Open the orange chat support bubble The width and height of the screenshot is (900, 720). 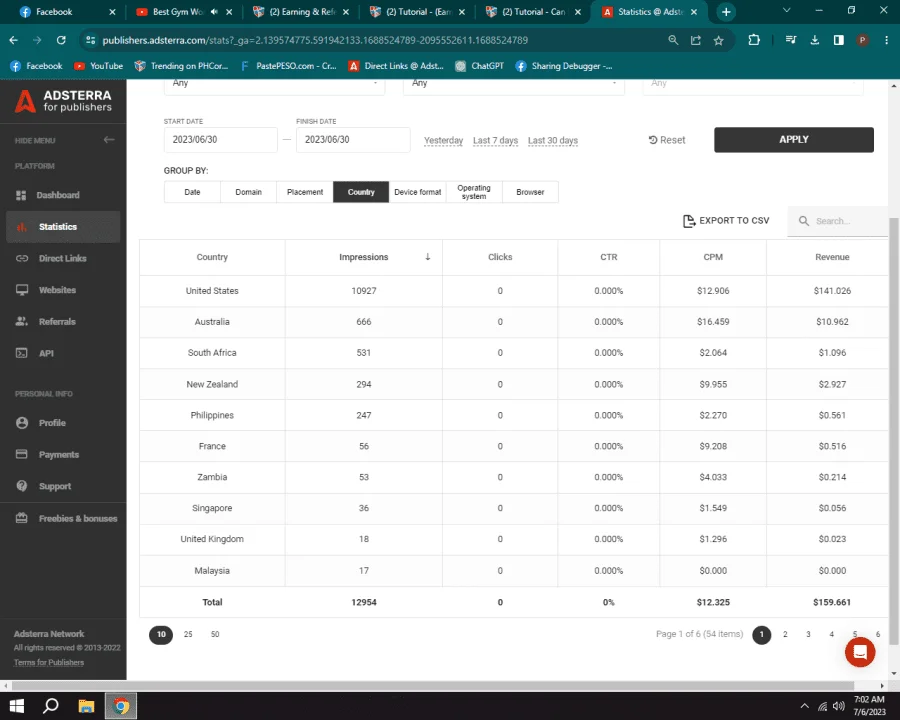coord(860,652)
